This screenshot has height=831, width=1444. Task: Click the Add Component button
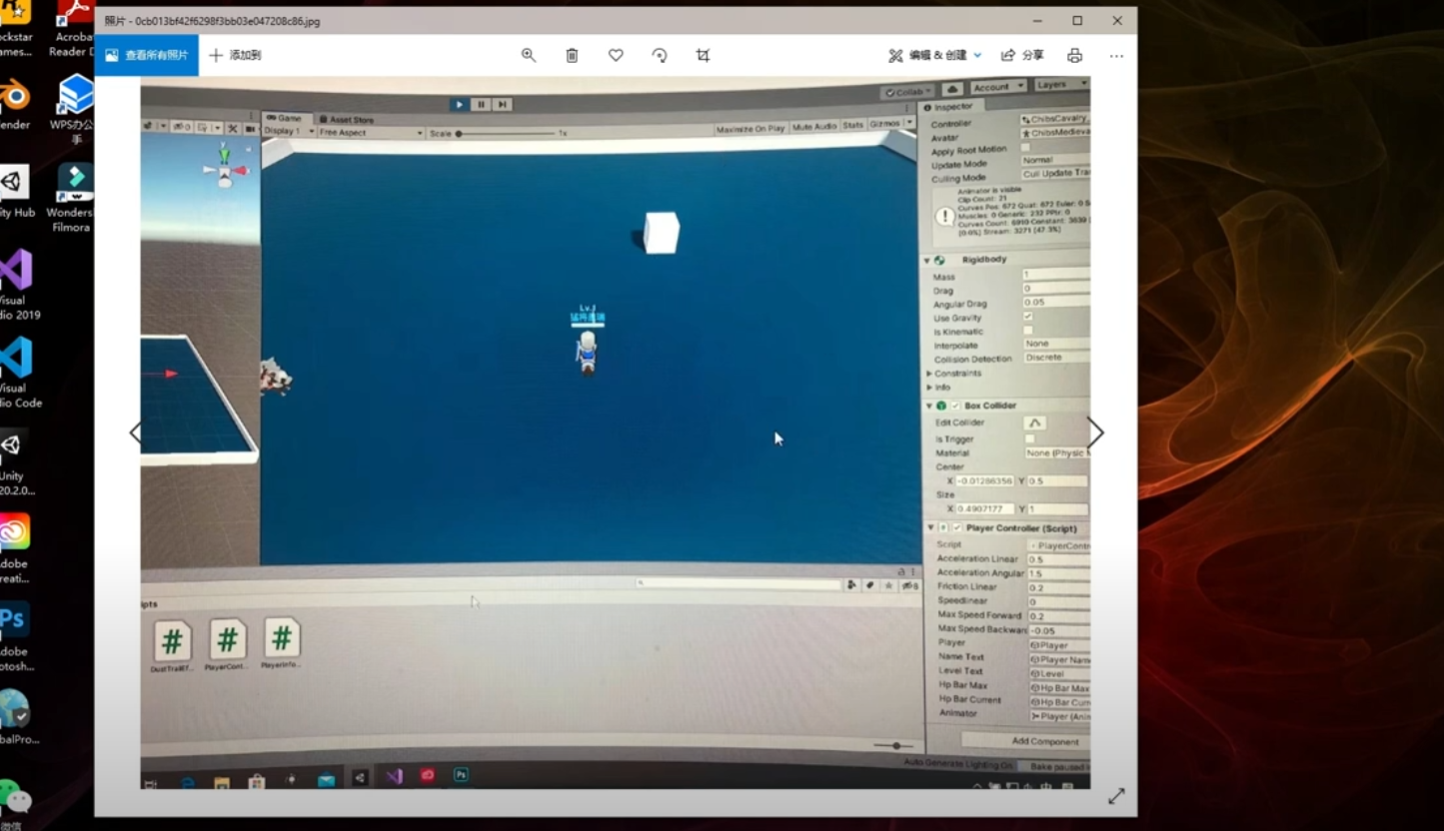[1025, 741]
